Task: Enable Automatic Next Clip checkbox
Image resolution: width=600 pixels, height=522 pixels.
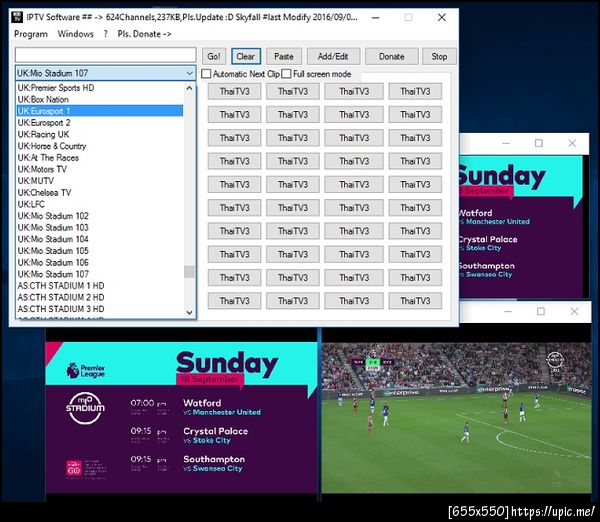Action: click(x=206, y=74)
